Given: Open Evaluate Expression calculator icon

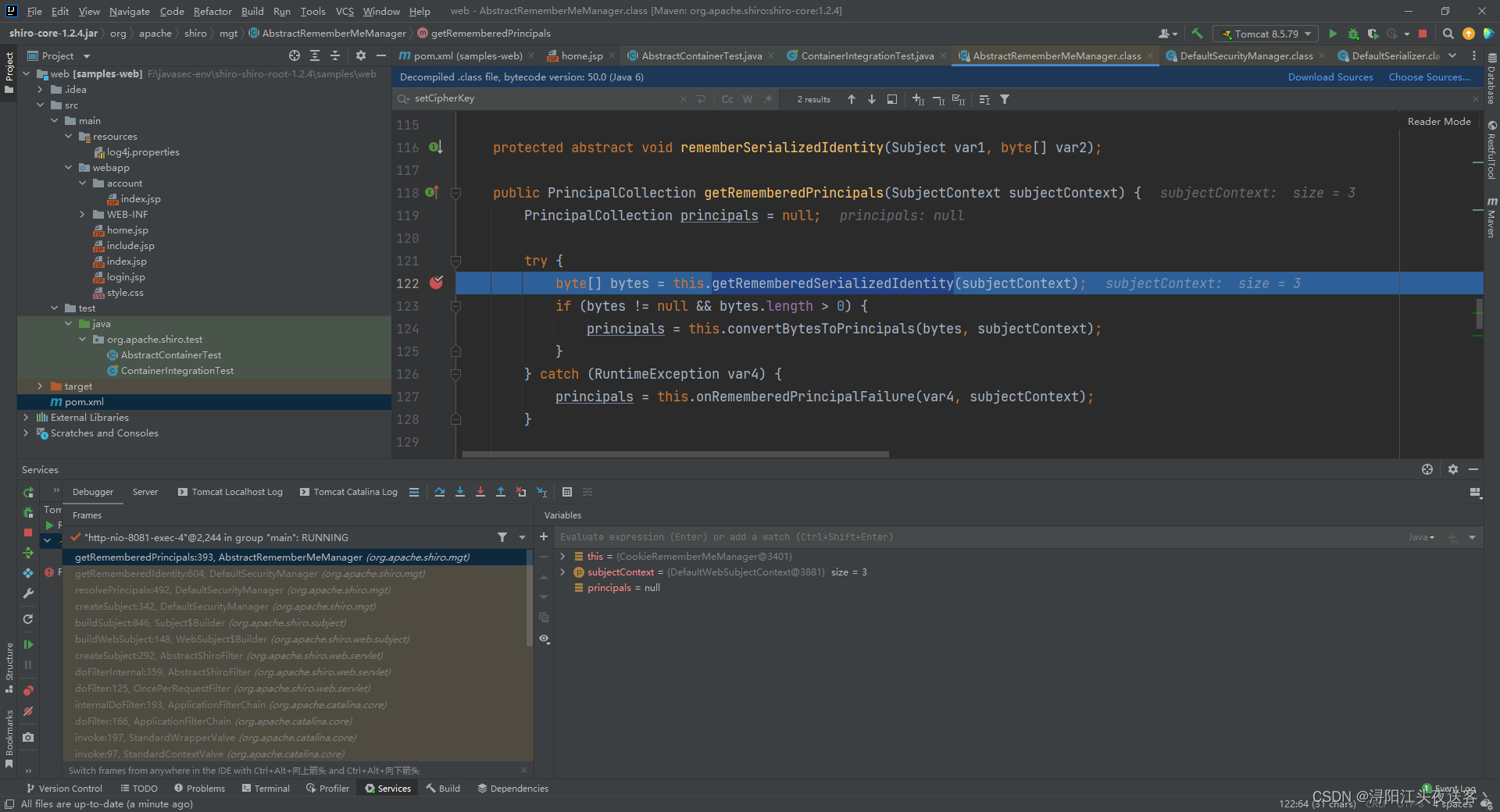Looking at the screenshot, I should tap(567, 492).
